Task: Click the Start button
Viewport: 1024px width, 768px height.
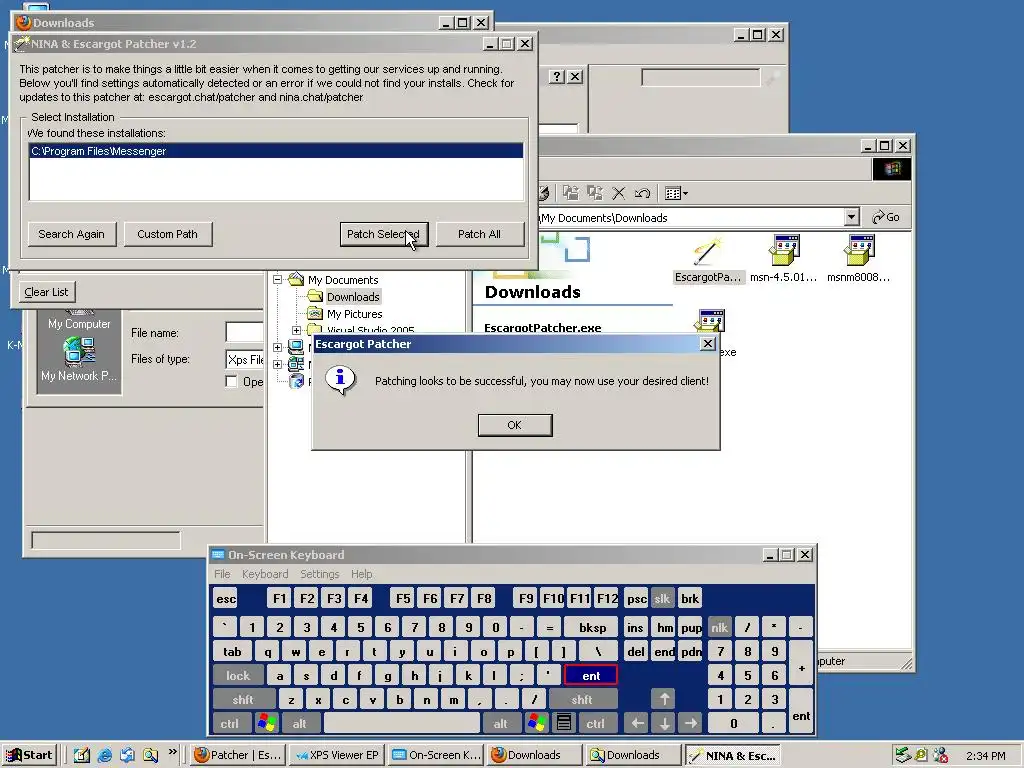Action: (x=29, y=755)
